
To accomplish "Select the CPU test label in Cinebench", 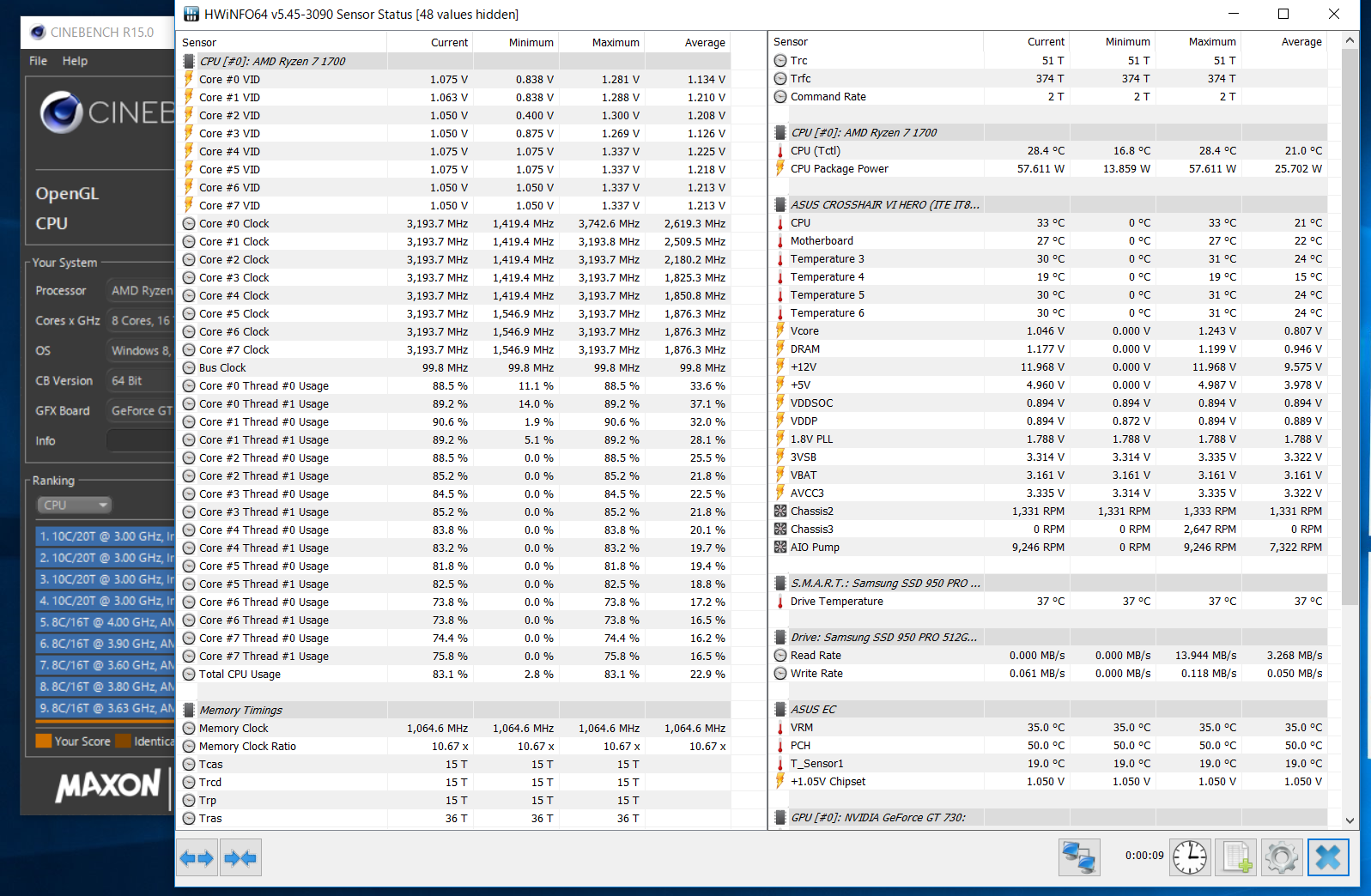I will pyautogui.click(x=52, y=223).
